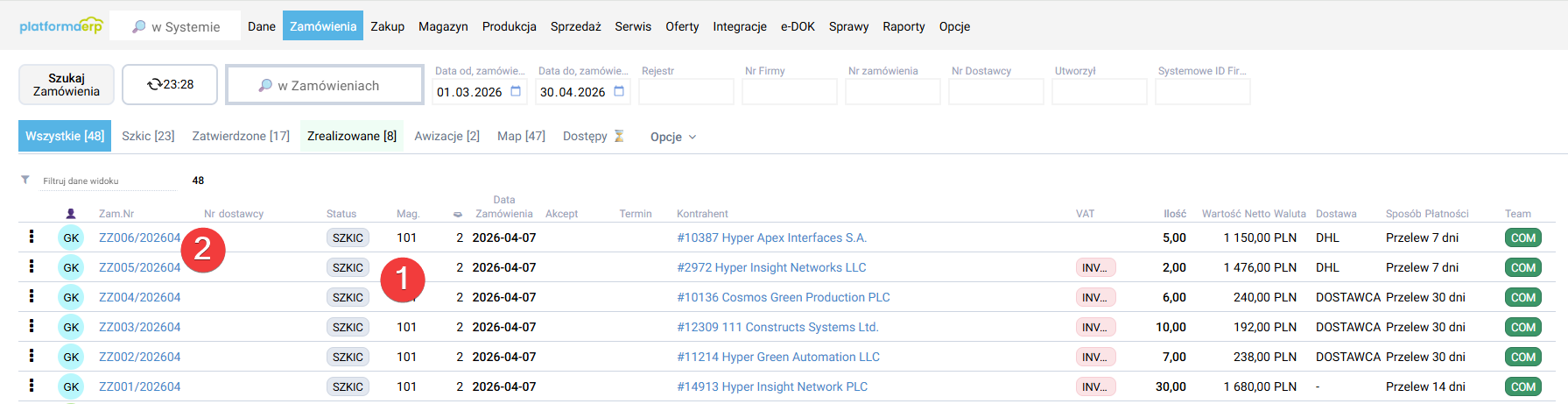This screenshot has width=1568, height=404.
Task: Open calendar picker for start date 01.03.2026
Action: 516,92
